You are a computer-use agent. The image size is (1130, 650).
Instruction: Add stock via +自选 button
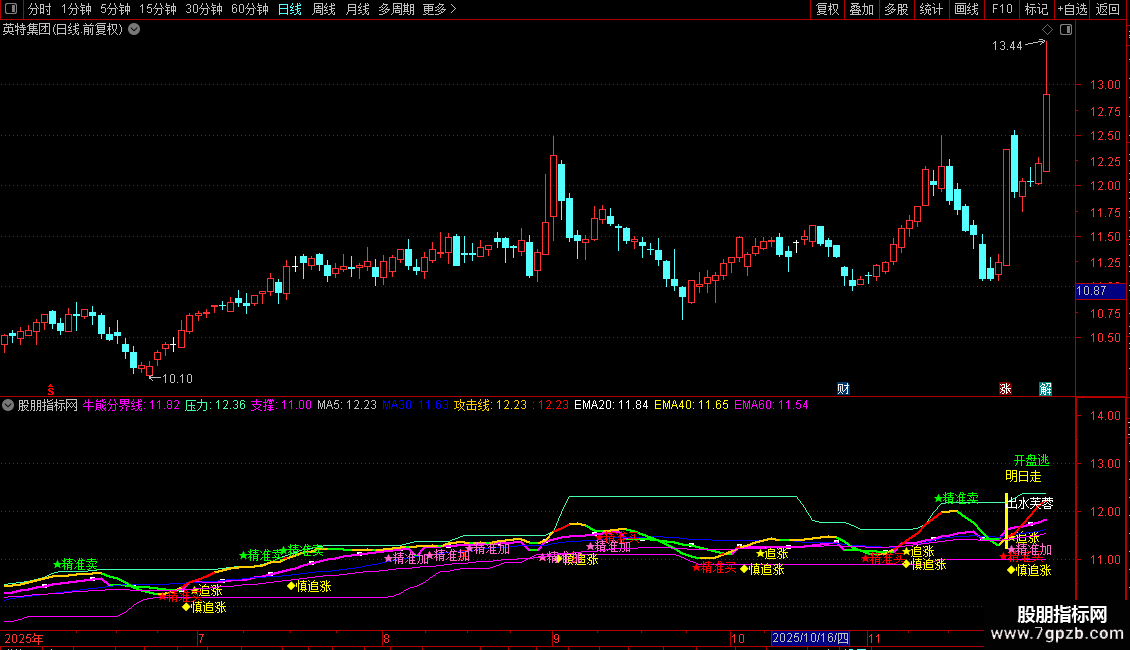1071,9
